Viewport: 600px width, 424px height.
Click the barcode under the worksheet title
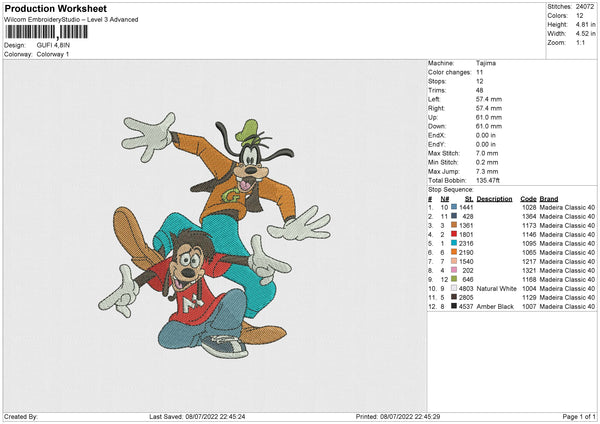pos(46,32)
